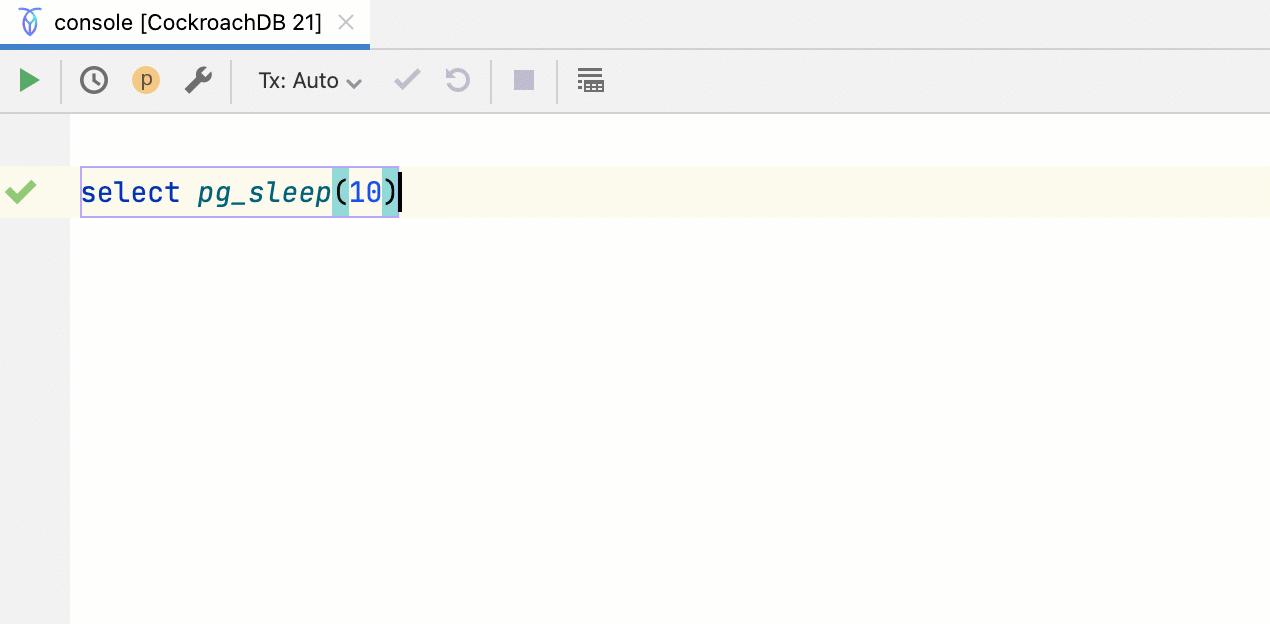Click the 'pg_sleep' function name
This screenshot has height=624, width=1270.
pos(264,192)
